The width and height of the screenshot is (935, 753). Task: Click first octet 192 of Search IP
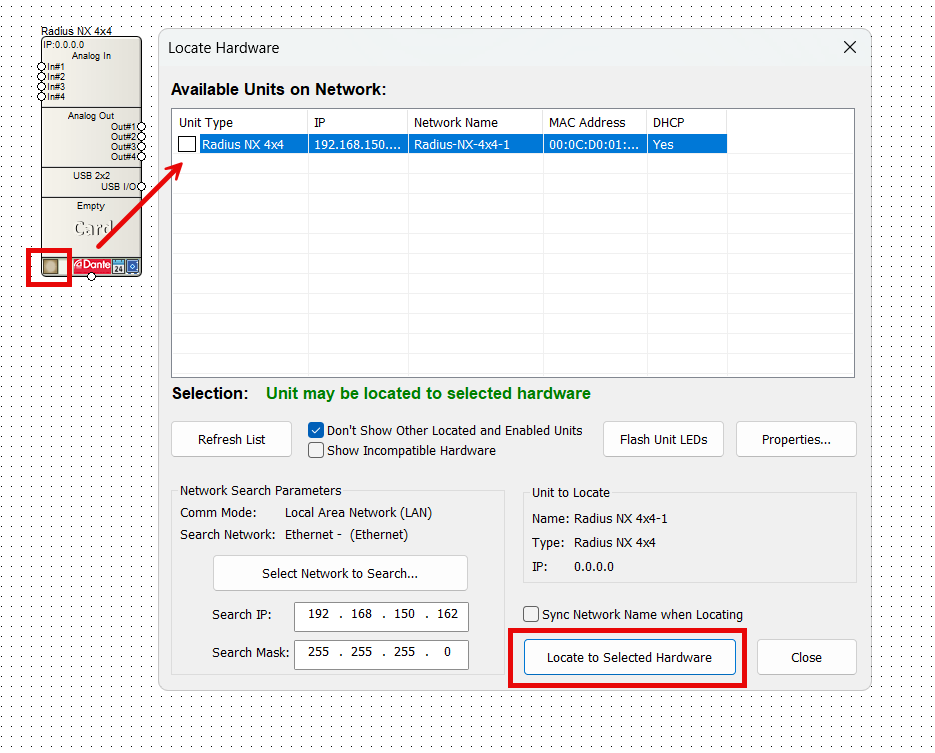318,614
